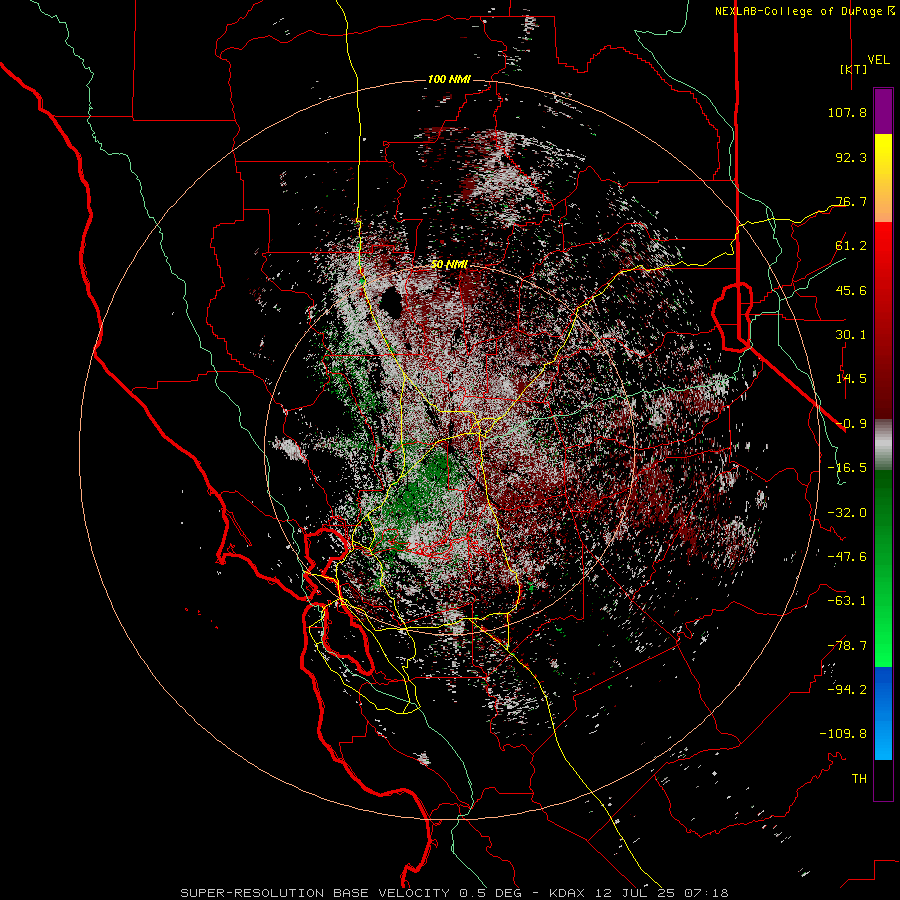Image resolution: width=900 pixels, height=900 pixels.
Task: Click the -109.8 velocity scale value
Action: click(843, 734)
